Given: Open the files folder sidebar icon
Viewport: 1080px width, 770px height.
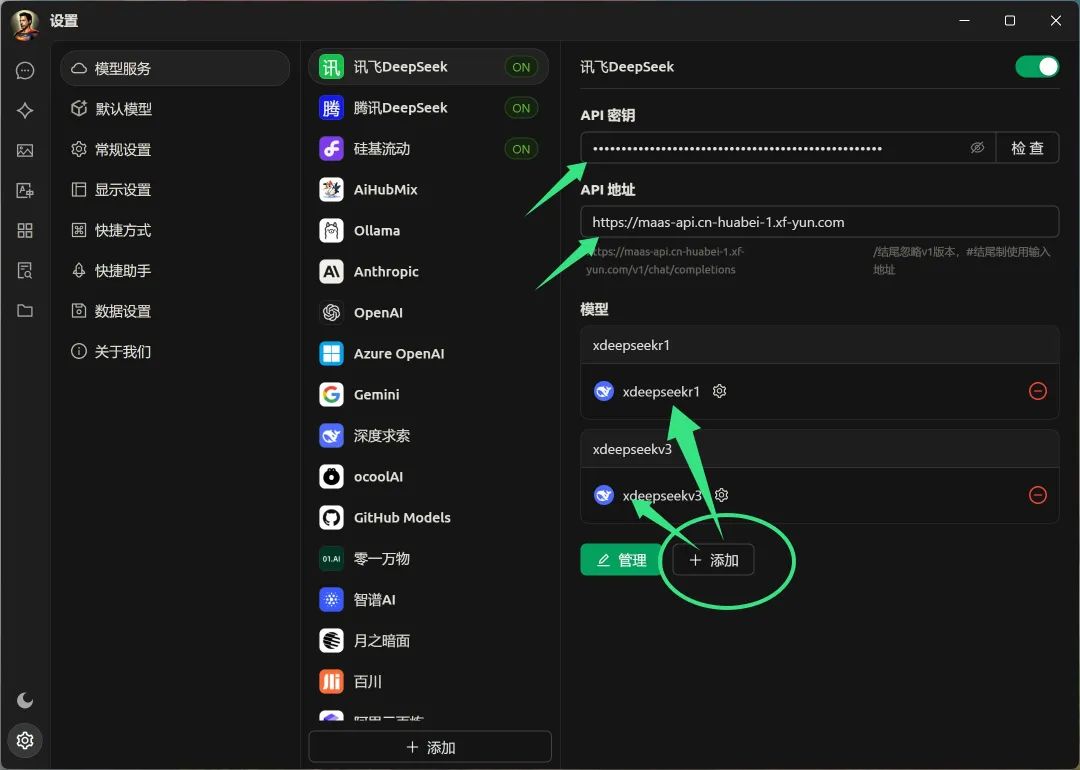Looking at the screenshot, I should coord(25,311).
